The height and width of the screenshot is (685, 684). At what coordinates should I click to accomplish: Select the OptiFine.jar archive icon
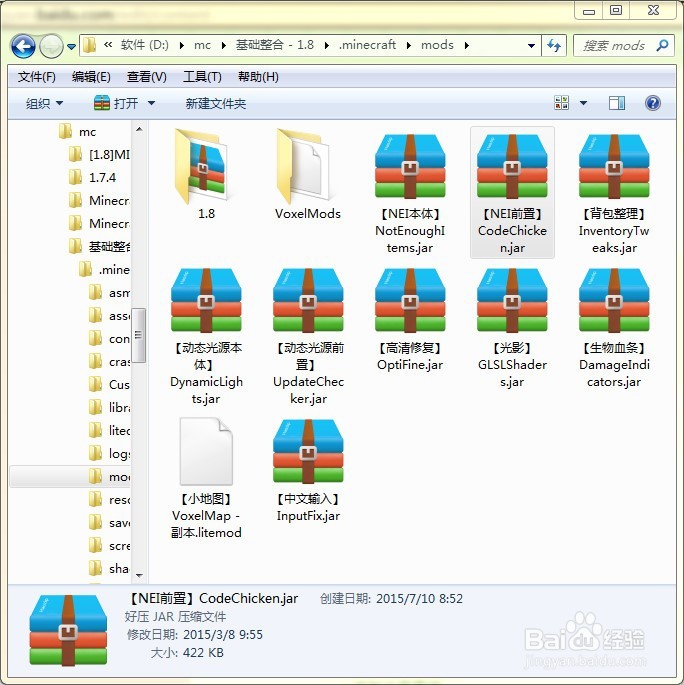[x=410, y=300]
